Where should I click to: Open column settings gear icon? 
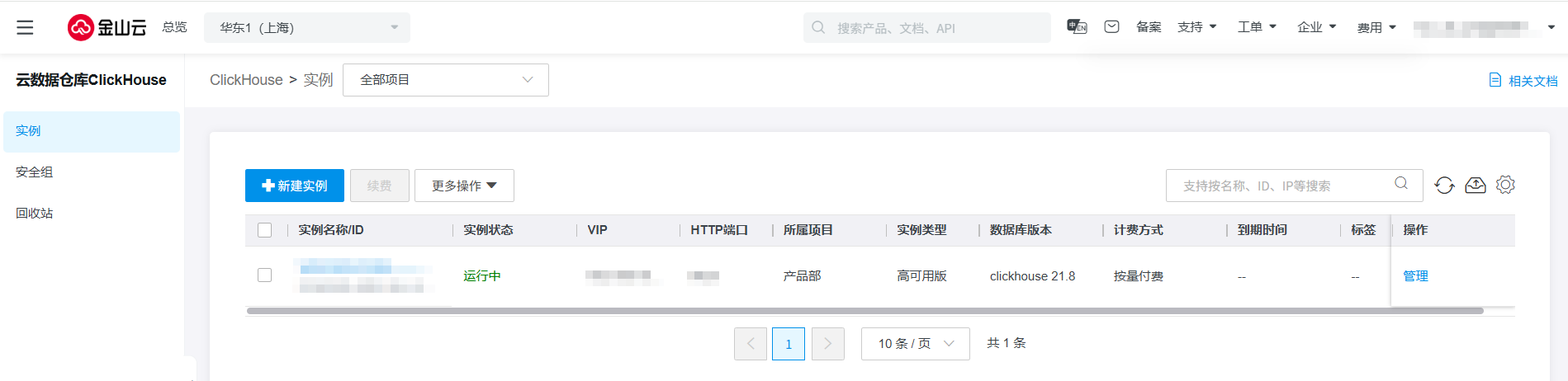(x=1505, y=185)
